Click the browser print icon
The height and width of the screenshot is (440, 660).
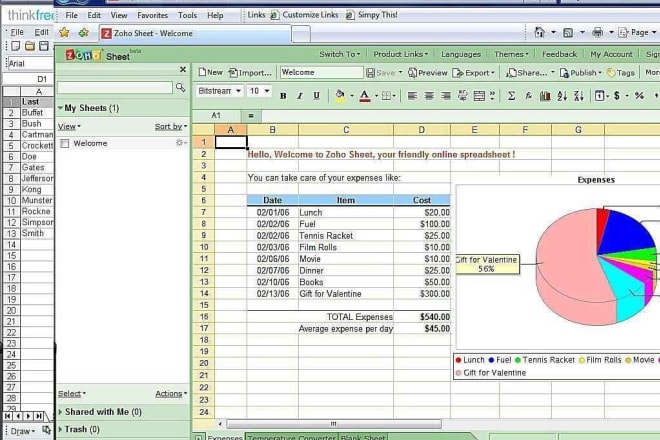[x=597, y=32]
